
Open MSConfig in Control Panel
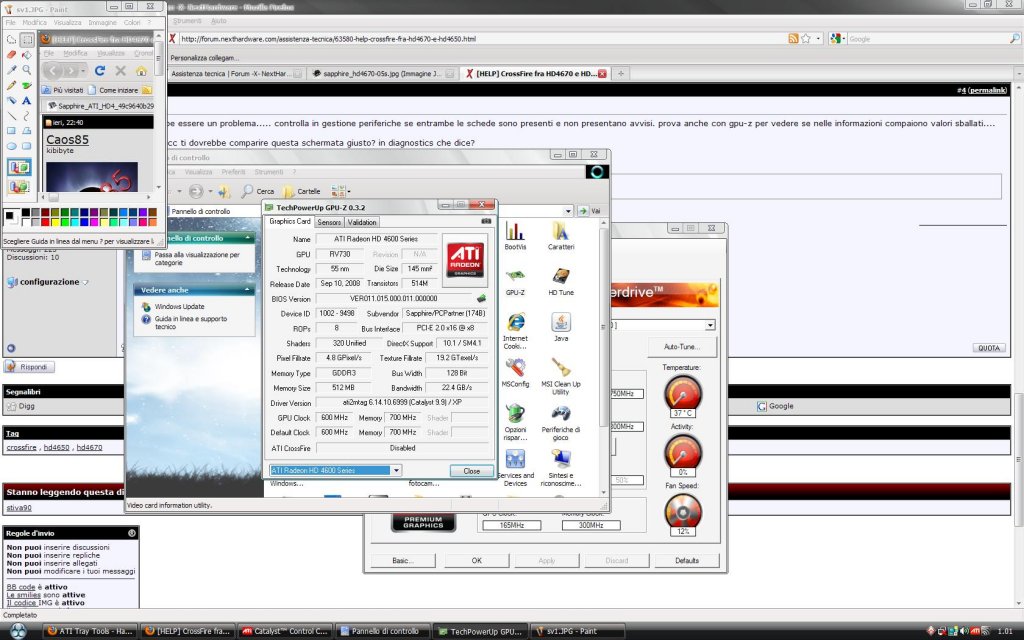[x=515, y=372]
